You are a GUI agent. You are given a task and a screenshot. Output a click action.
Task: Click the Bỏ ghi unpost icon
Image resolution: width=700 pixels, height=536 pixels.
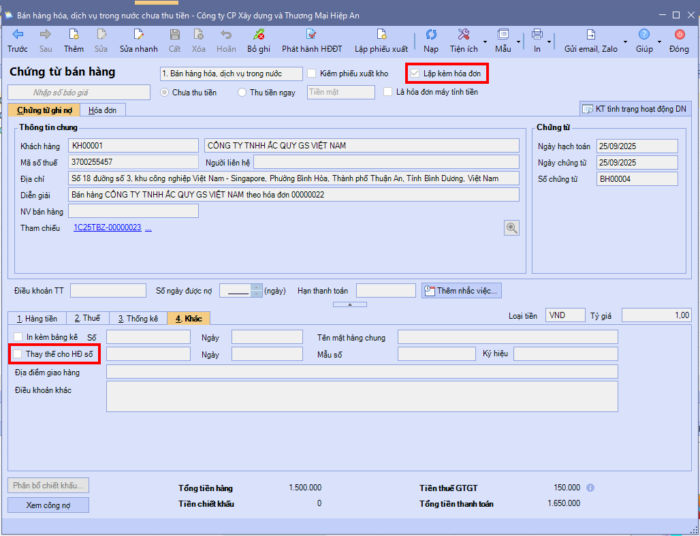coord(258,35)
